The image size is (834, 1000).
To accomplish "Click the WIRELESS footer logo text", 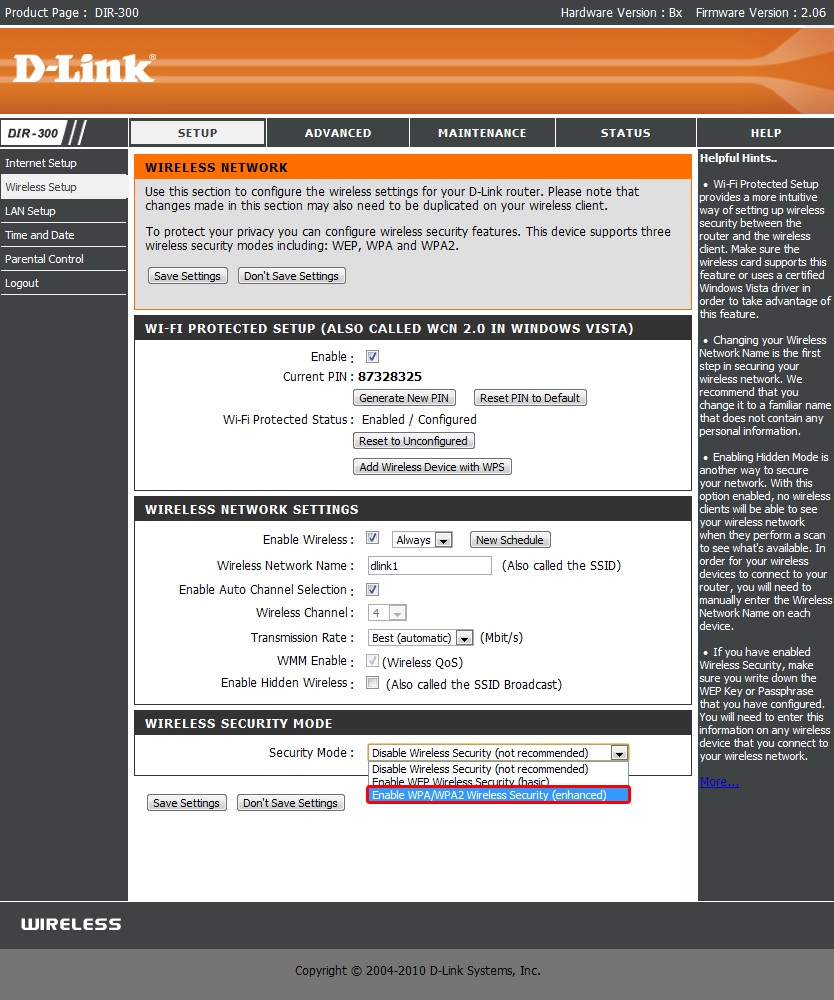I will pyautogui.click(x=71, y=924).
